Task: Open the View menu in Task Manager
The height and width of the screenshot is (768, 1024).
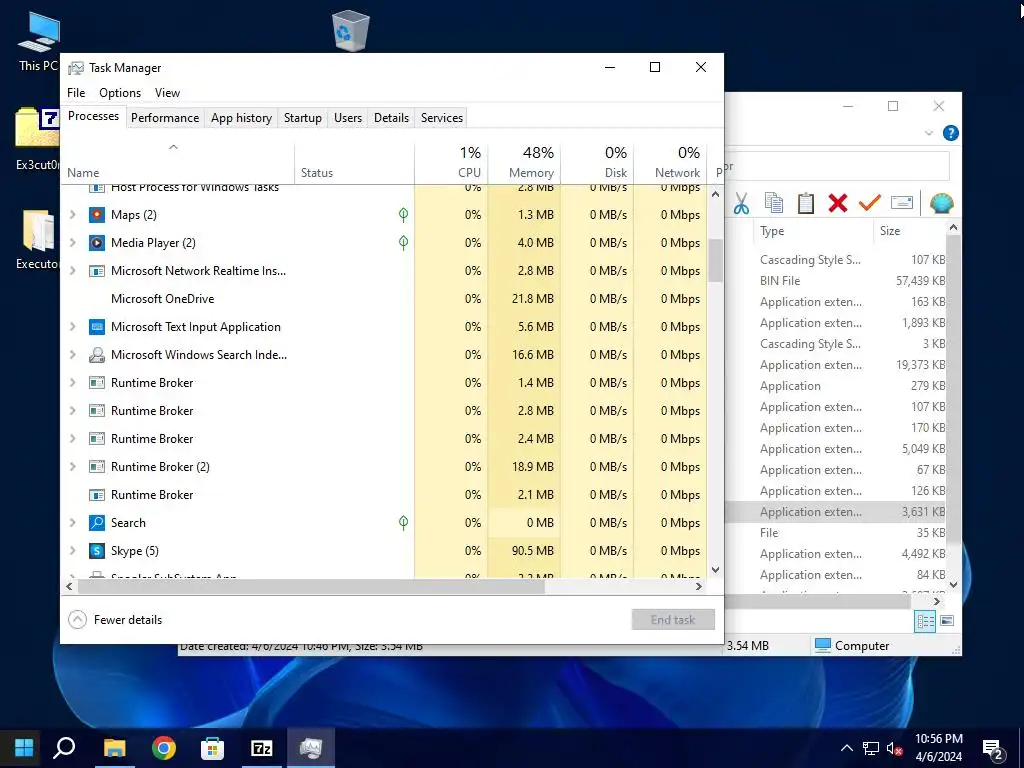Action: (x=167, y=93)
